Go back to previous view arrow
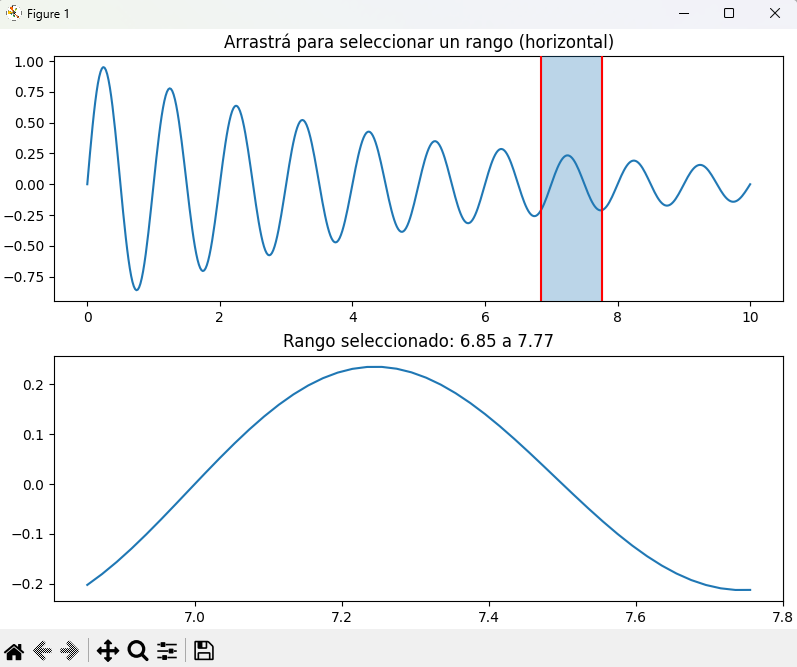The height and width of the screenshot is (667, 797). 42,651
